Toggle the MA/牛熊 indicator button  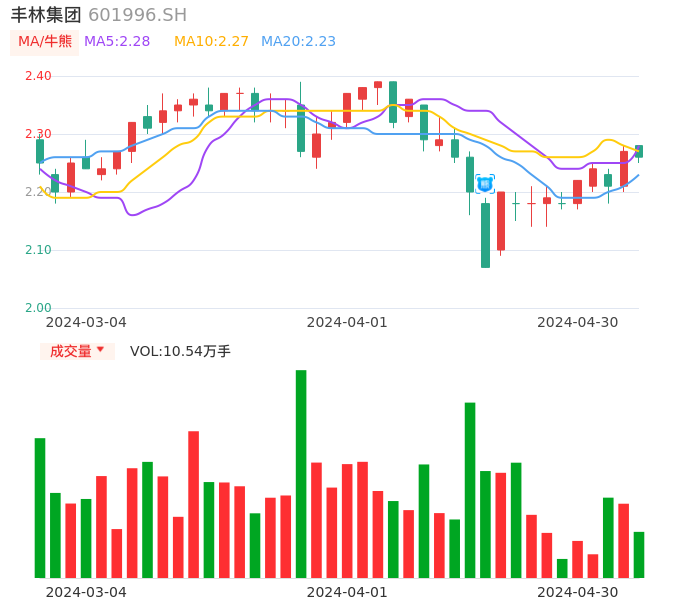(x=45, y=42)
